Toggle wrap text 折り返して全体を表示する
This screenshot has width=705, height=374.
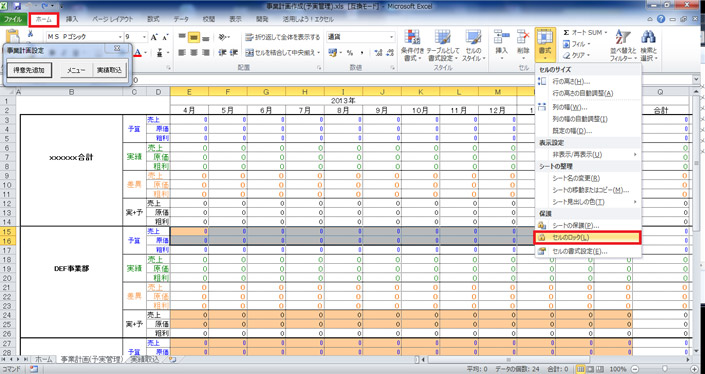283,37
